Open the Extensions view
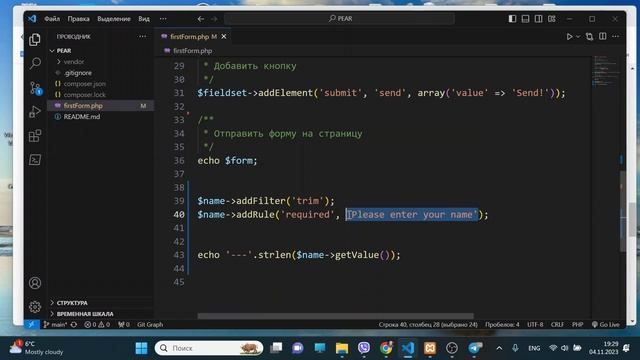The width and height of the screenshot is (640, 360). click(35, 136)
